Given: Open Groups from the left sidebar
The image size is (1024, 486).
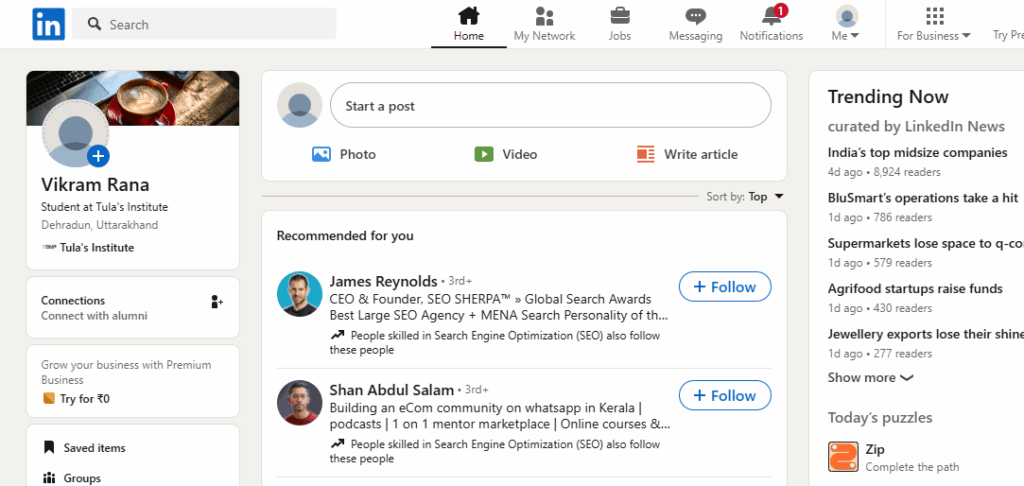Looking at the screenshot, I should (82, 478).
